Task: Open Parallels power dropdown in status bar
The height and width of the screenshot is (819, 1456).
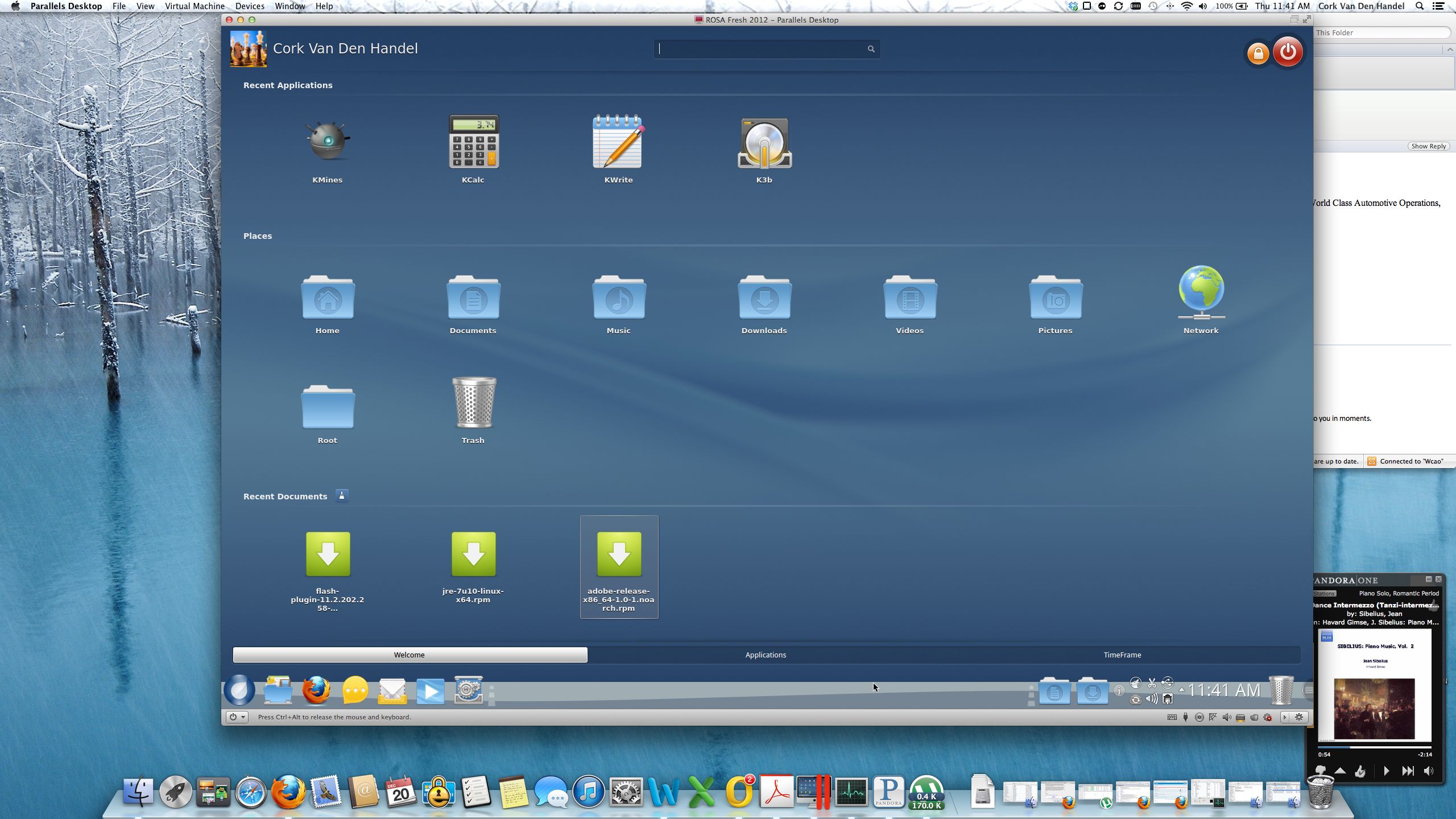Action: [237, 717]
